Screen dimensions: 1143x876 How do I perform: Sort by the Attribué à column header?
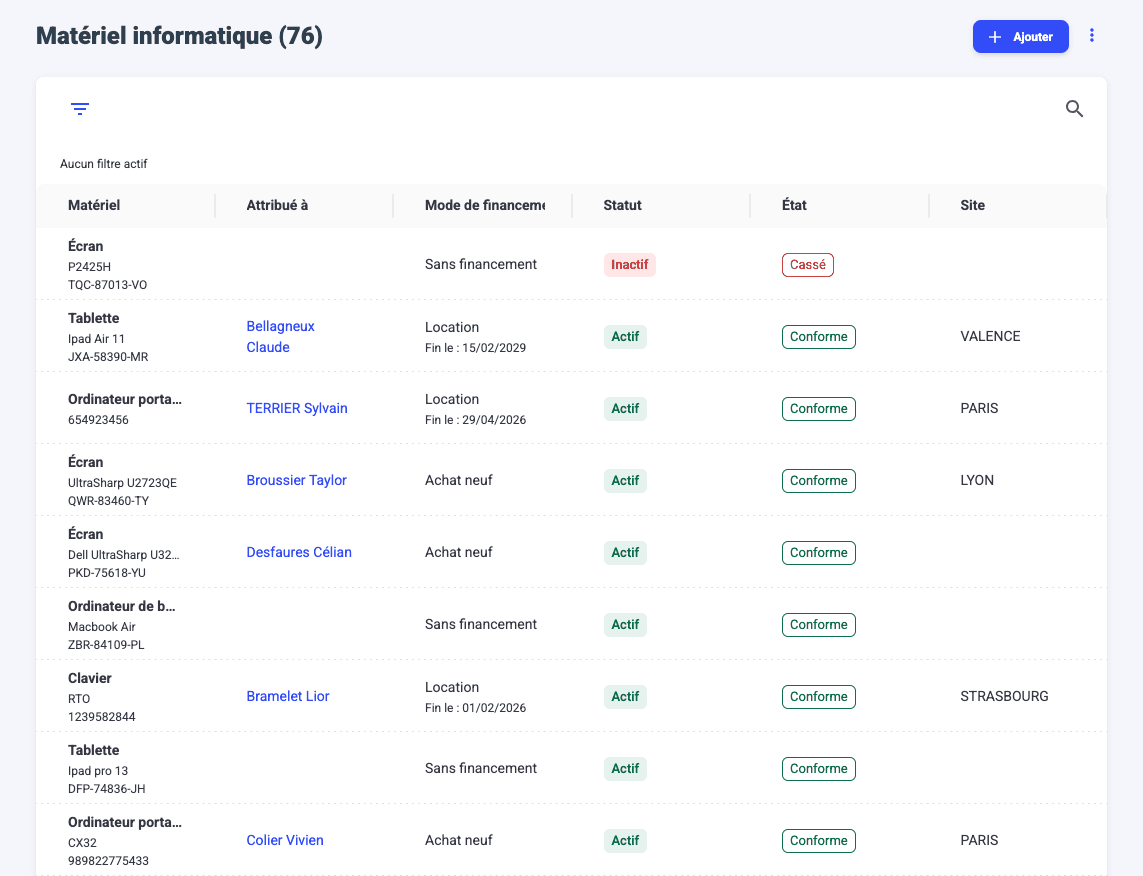click(x=277, y=206)
